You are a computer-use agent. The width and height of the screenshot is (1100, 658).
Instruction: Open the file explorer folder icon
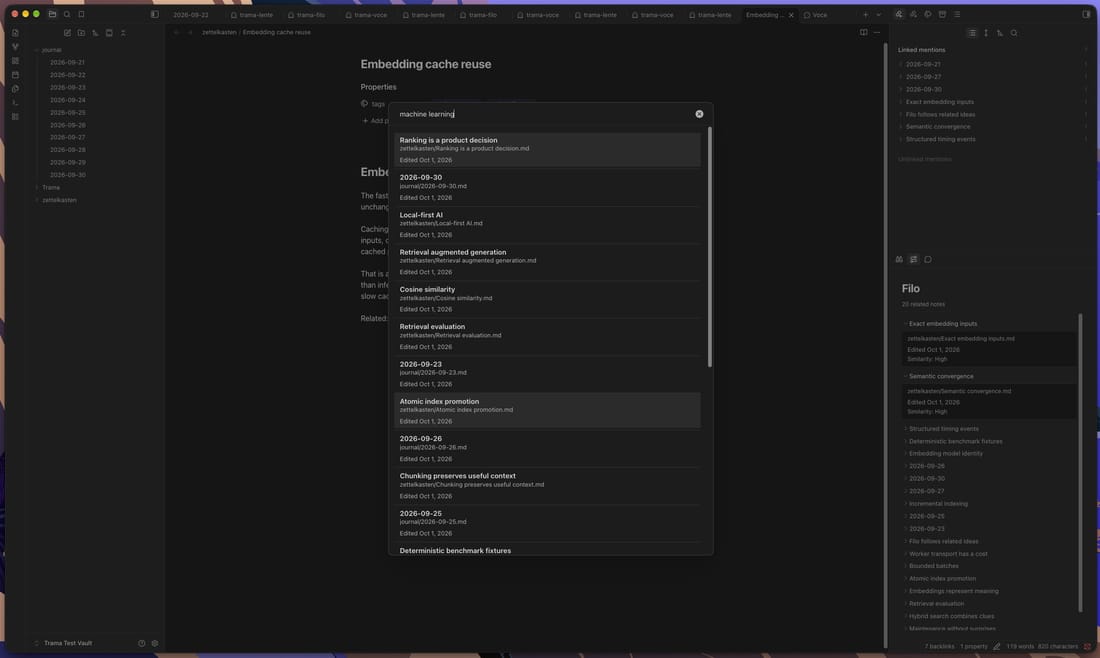53,14
